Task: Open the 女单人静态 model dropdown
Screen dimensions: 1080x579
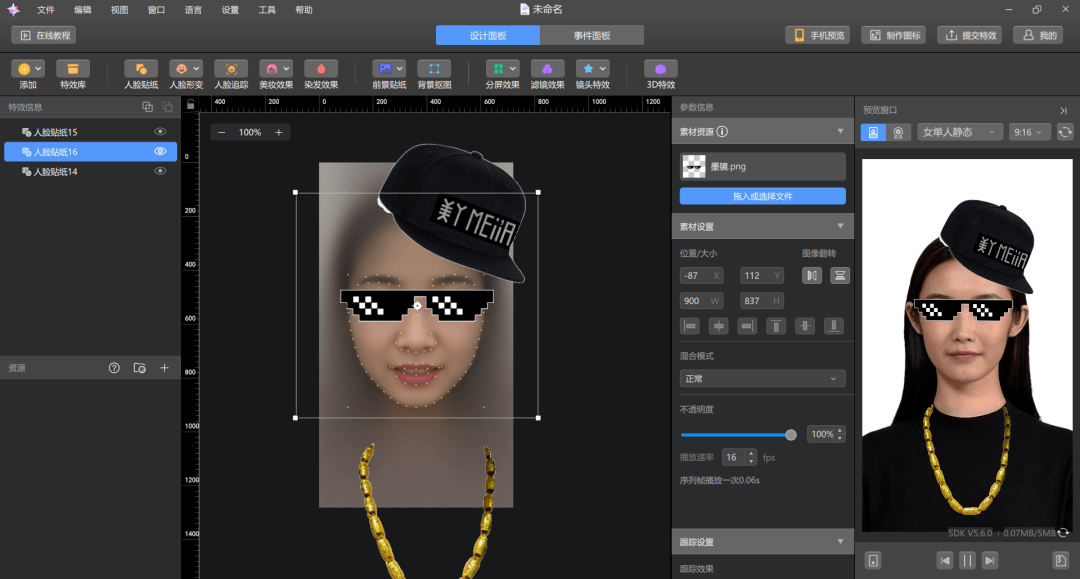Action: pyautogui.click(x=959, y=132)
